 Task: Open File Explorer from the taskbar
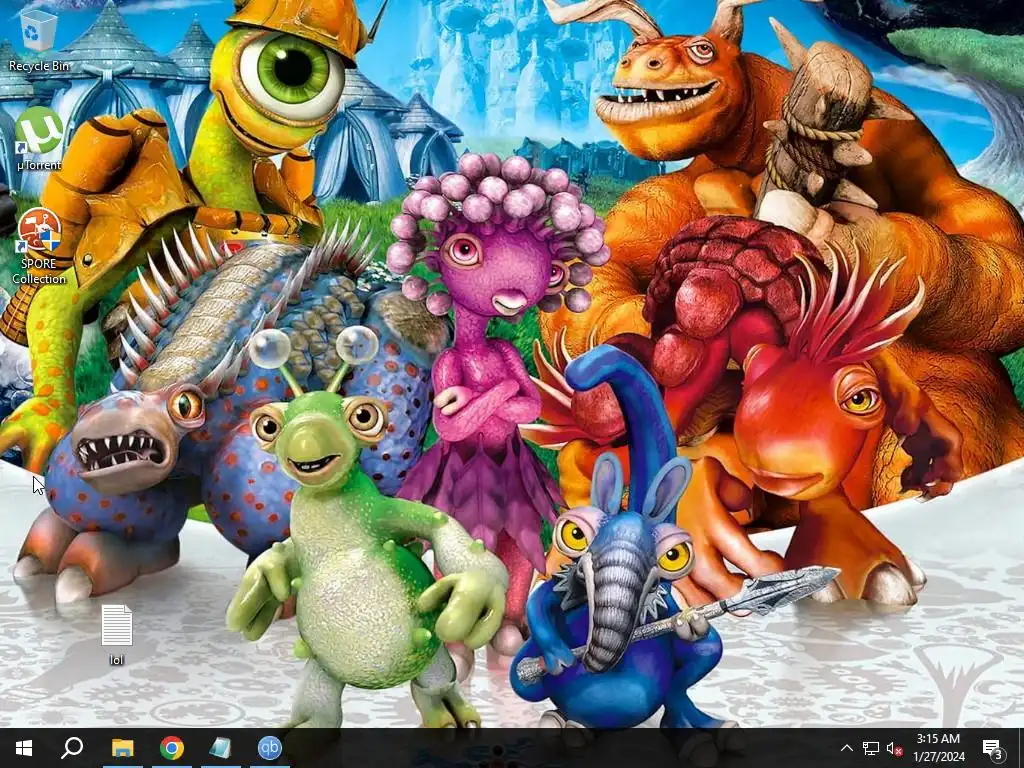[x=122, y=748]
